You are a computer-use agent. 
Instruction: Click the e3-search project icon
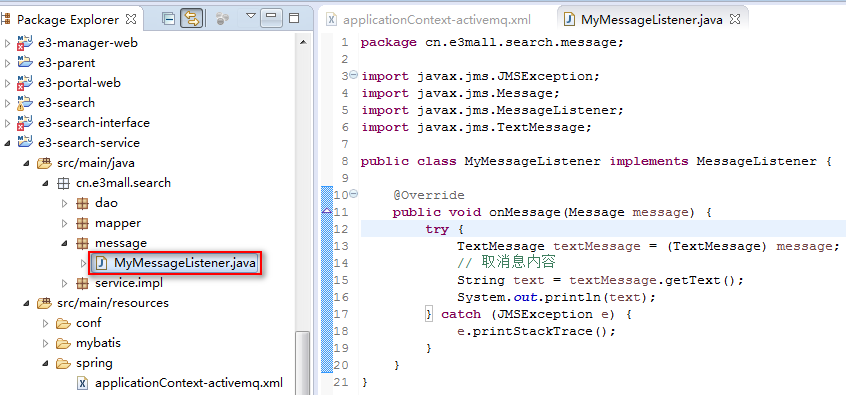tap(25, 103)
